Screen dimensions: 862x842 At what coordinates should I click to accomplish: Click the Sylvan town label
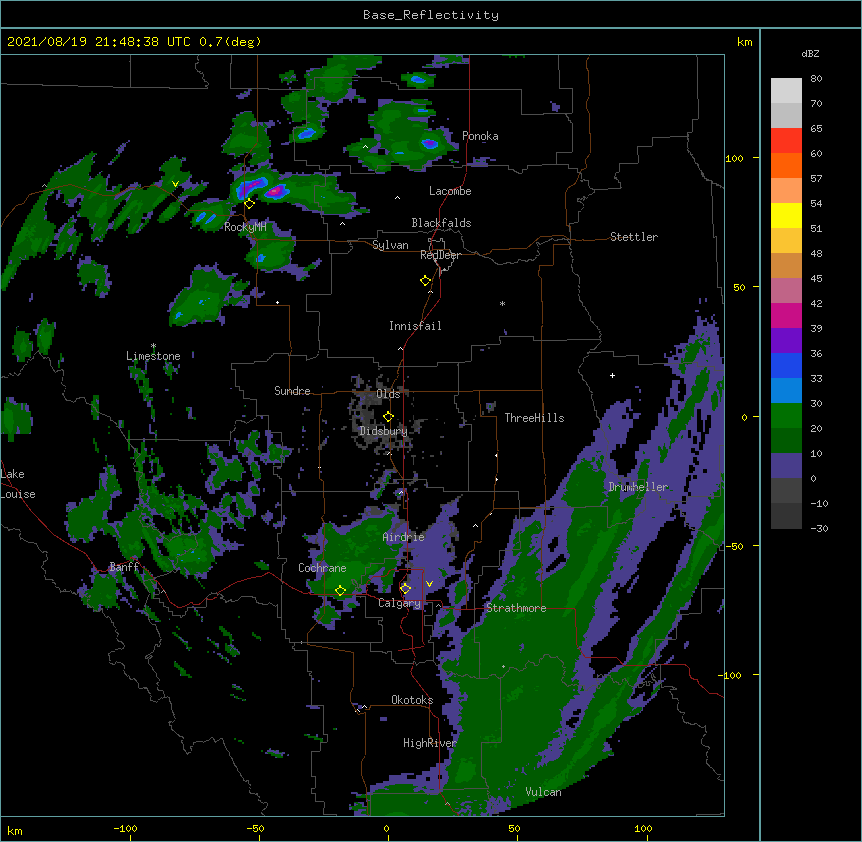click(390, 245)
